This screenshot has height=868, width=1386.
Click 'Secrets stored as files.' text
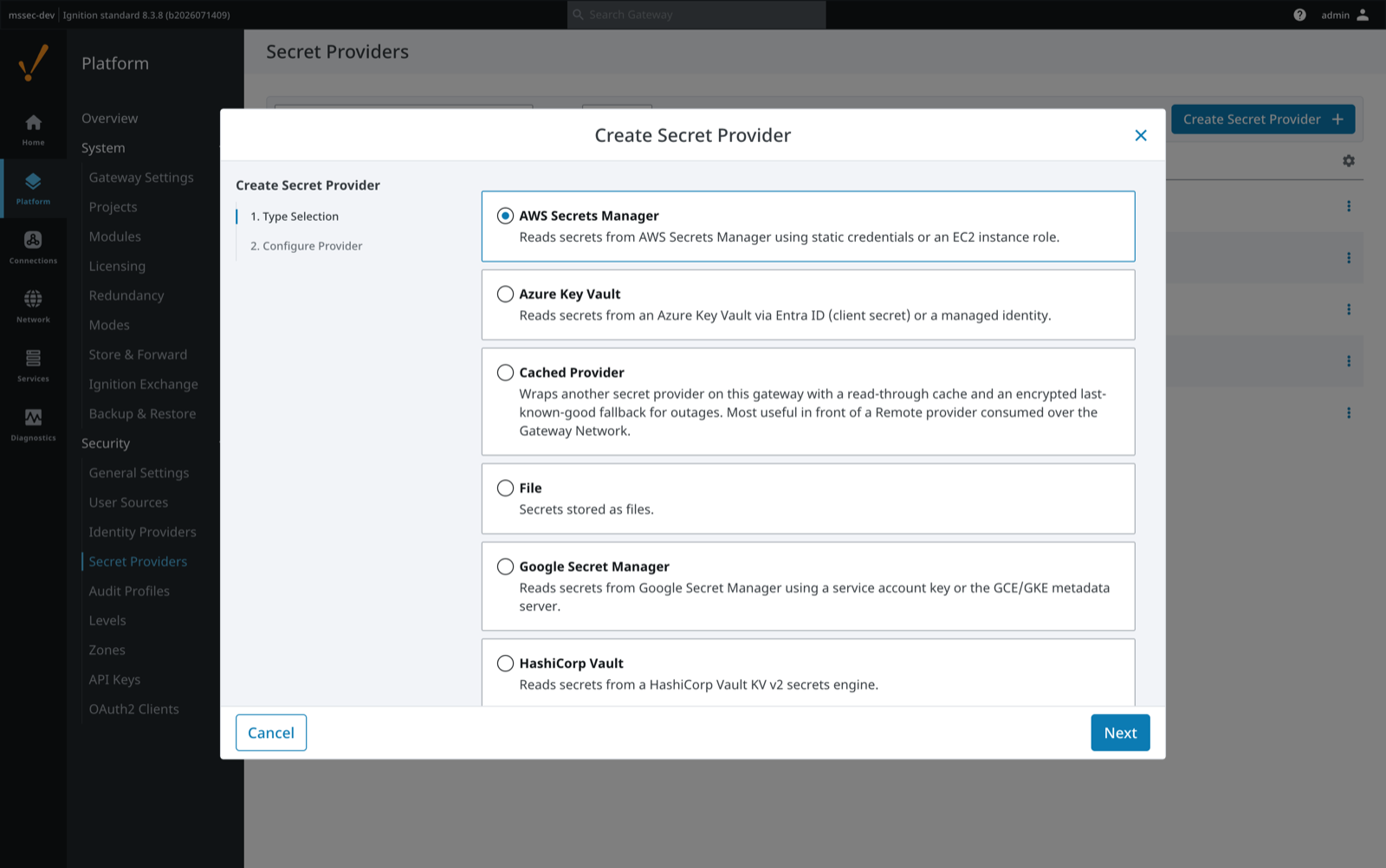click(586, 509)
